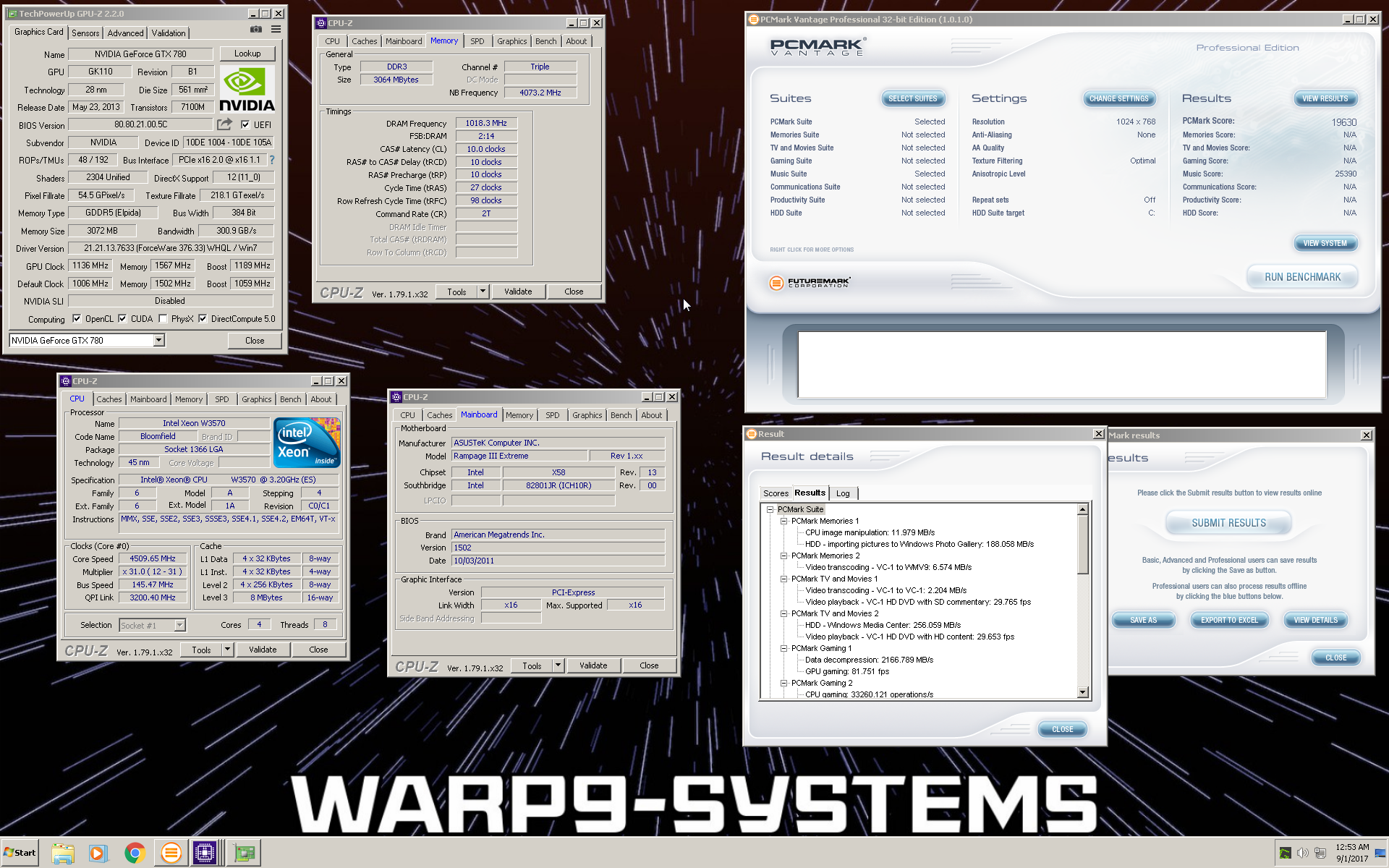Click CHANGE SETTINGS in PCMark Vantage

1118,98
